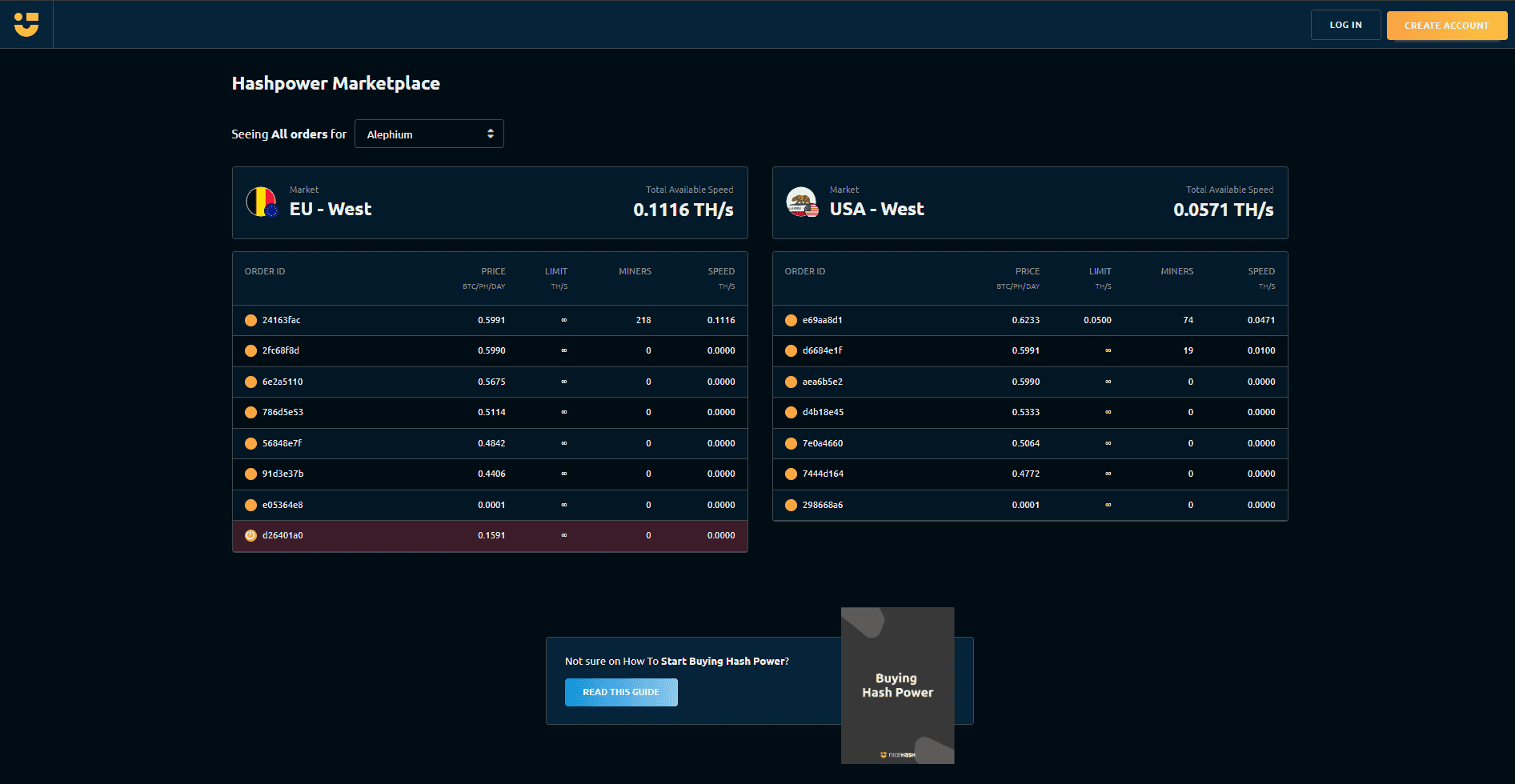Click the status dot beside order 786d5e53
The image size is (1515, 784).
click(250, 412)
